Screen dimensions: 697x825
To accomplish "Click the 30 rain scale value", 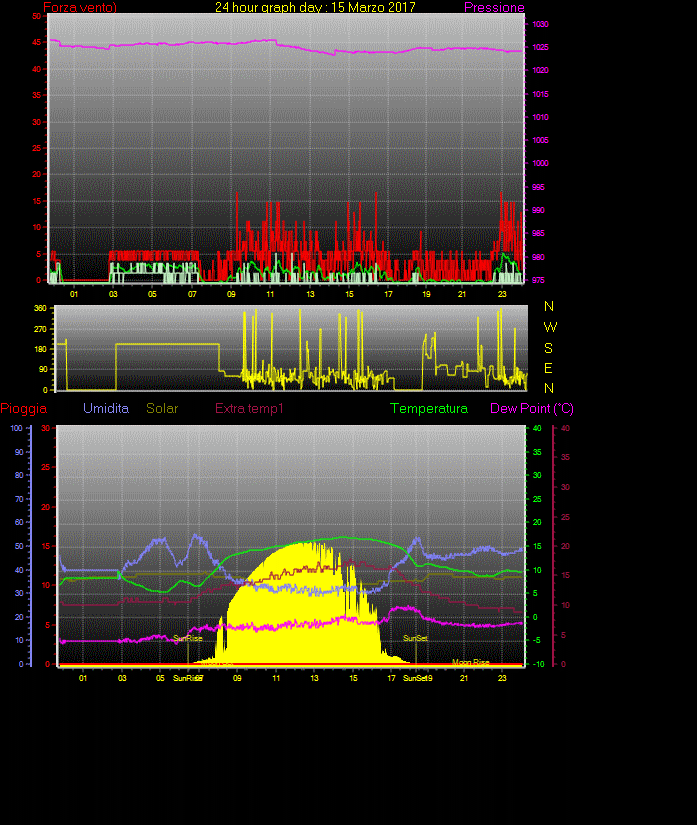I will point(46,428).
